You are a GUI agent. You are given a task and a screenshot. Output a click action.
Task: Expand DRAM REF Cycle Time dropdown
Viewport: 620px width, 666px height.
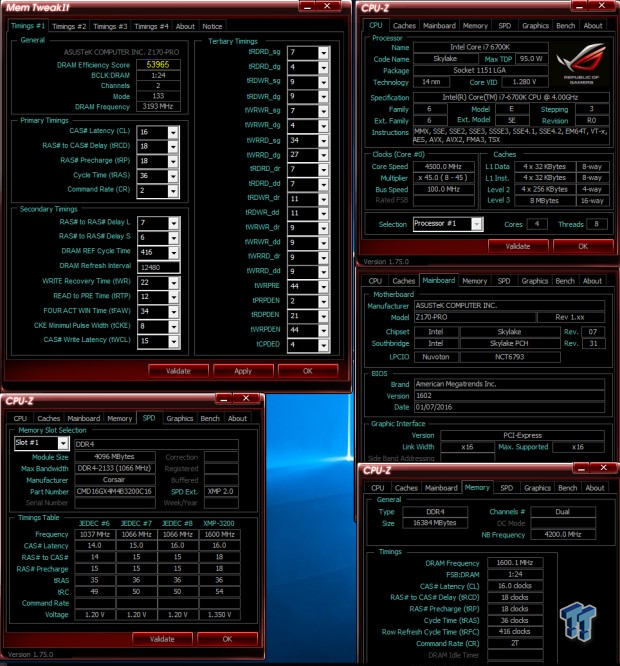(174, 253)
